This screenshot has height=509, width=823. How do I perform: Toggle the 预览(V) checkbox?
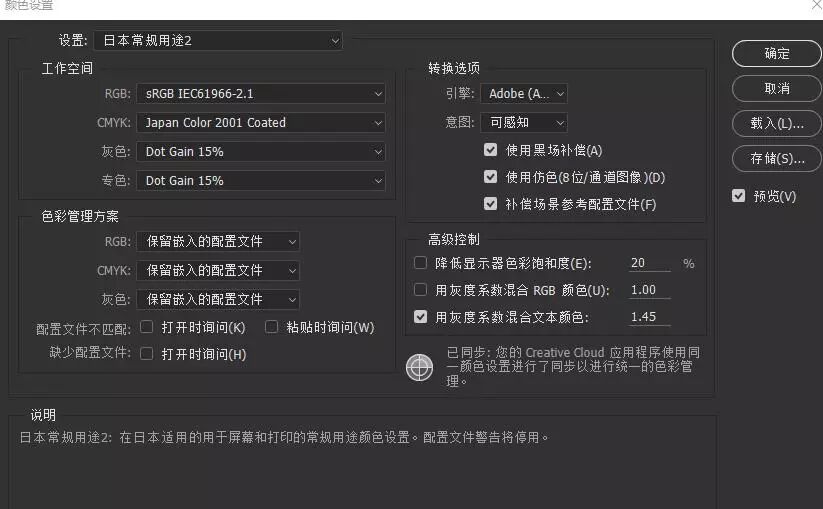[x=738, y=196]
